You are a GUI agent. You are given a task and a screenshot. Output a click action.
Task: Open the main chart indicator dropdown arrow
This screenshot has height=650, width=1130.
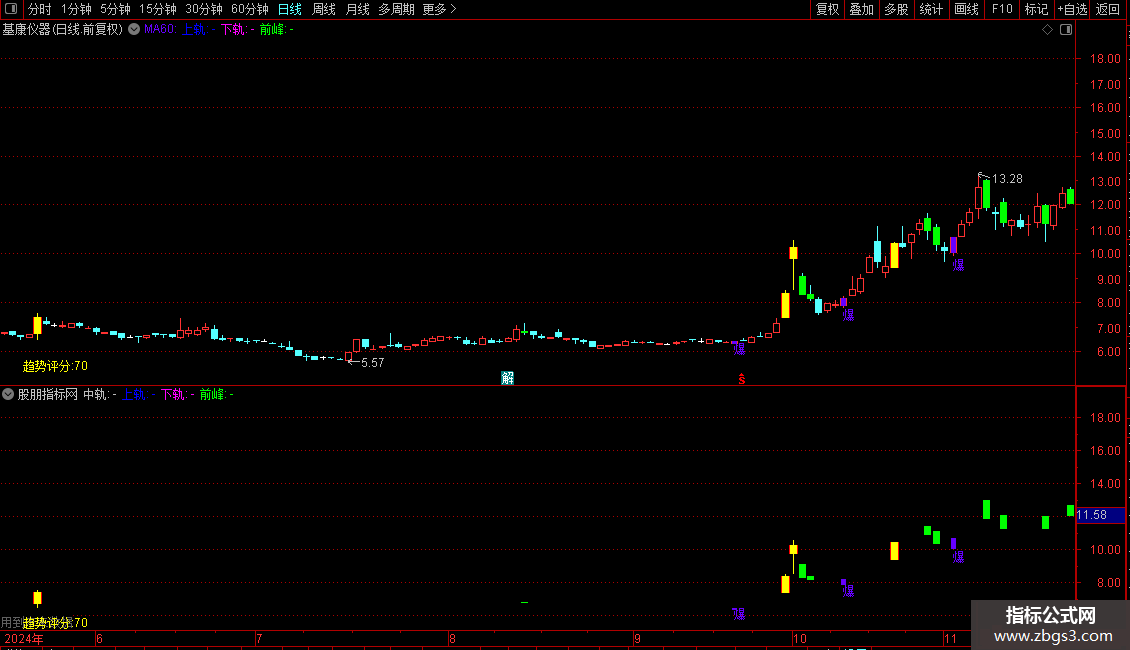[134, 30]
